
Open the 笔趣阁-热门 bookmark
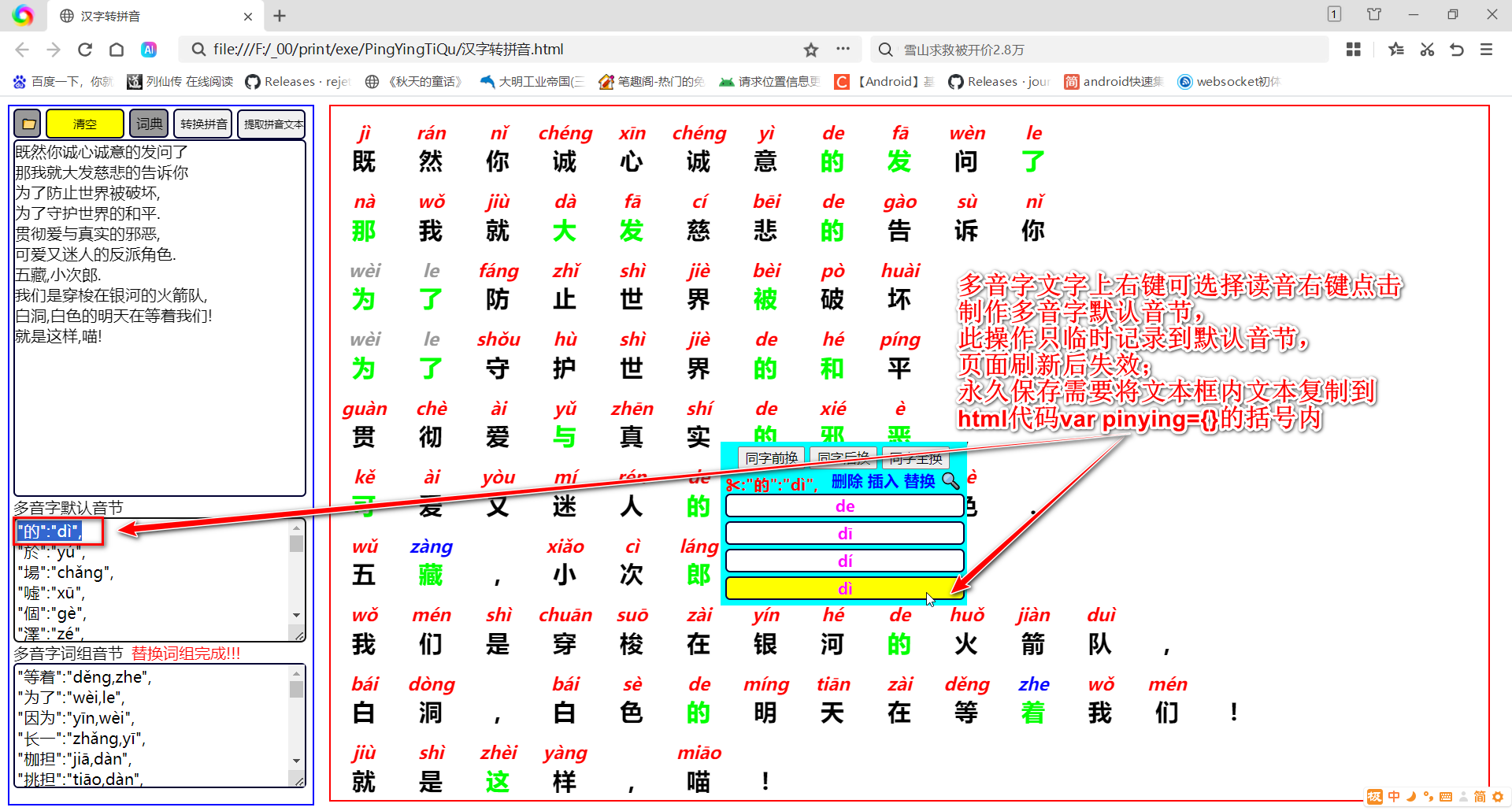pos(651,81)
